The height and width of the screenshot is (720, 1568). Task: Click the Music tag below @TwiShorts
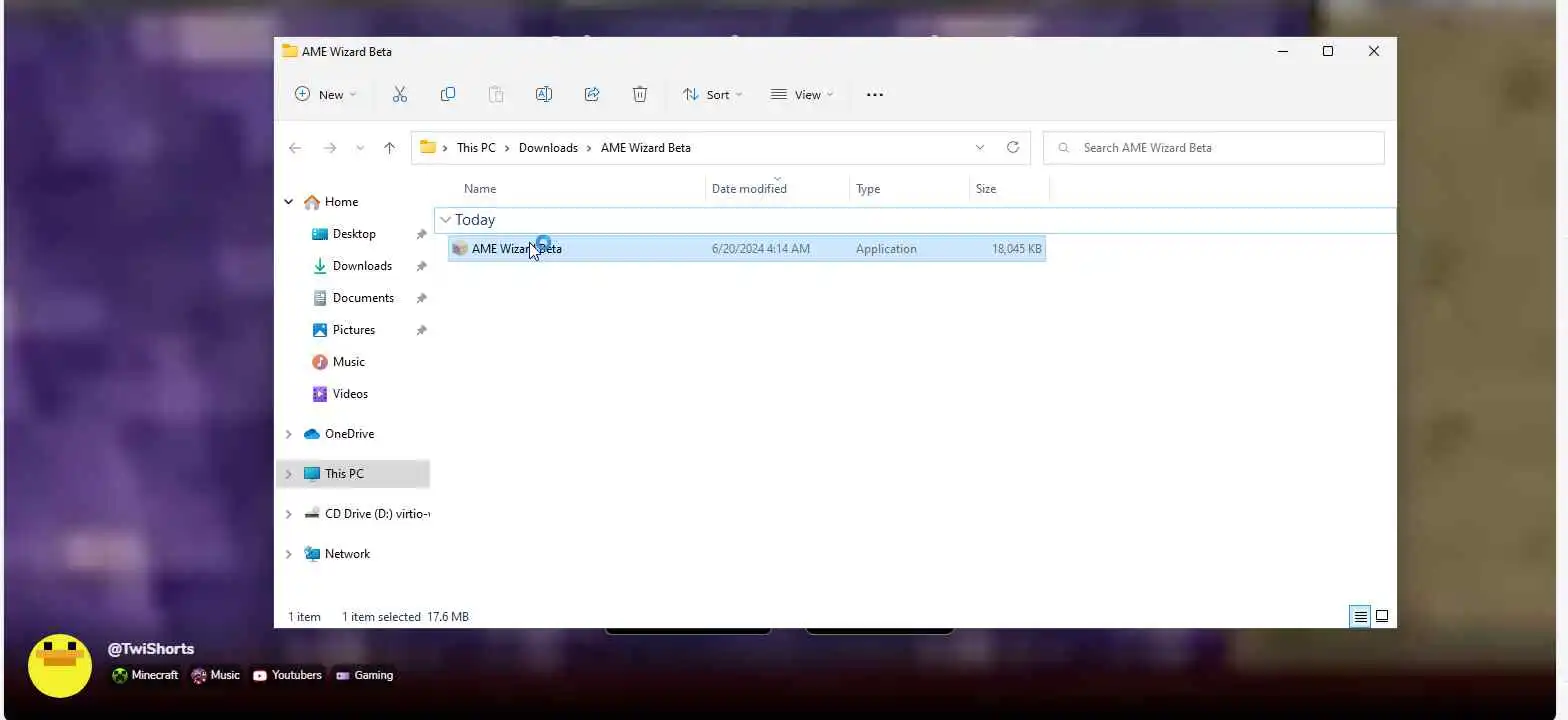[x=215, y=675]
